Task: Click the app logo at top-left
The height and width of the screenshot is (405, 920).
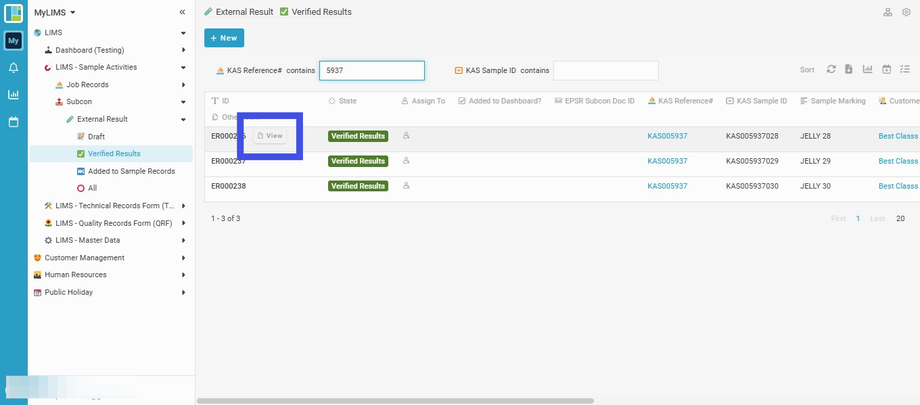Action: [13, 13]
